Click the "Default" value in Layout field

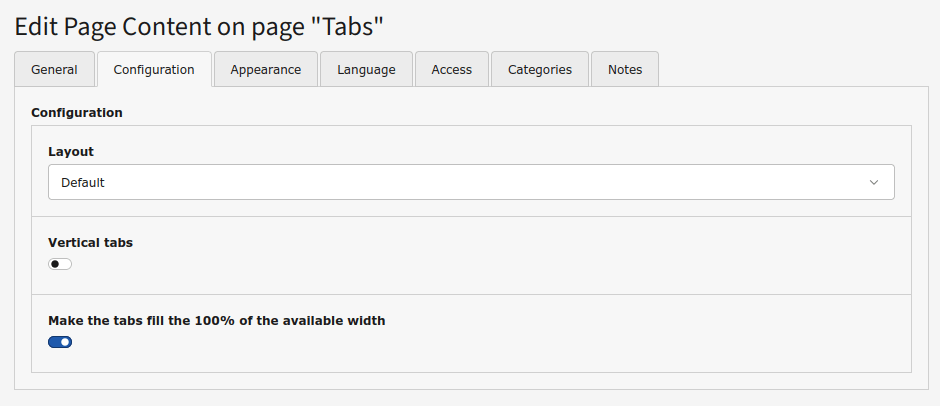pos(83,183)
